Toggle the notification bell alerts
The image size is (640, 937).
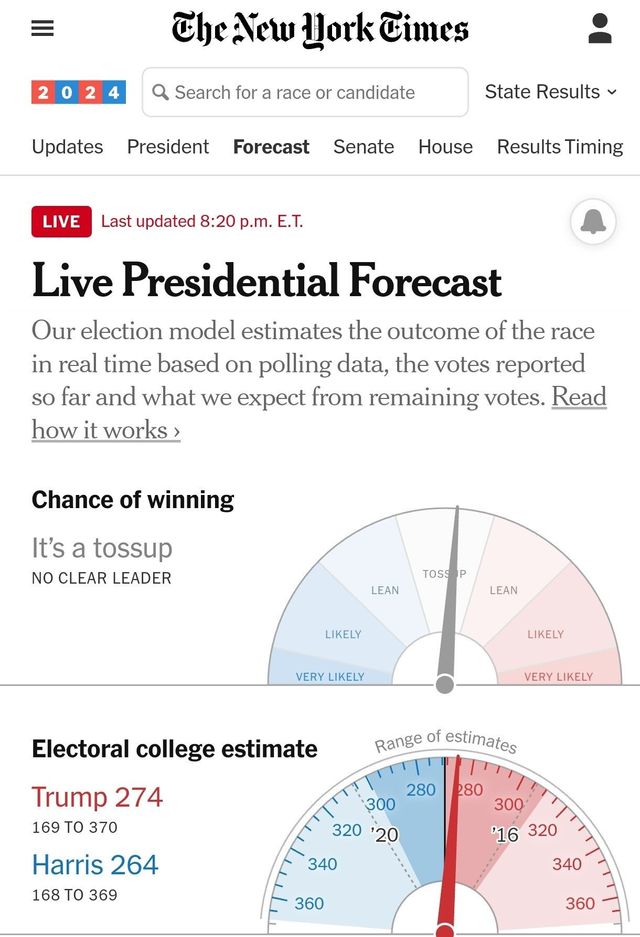[593, 221]
